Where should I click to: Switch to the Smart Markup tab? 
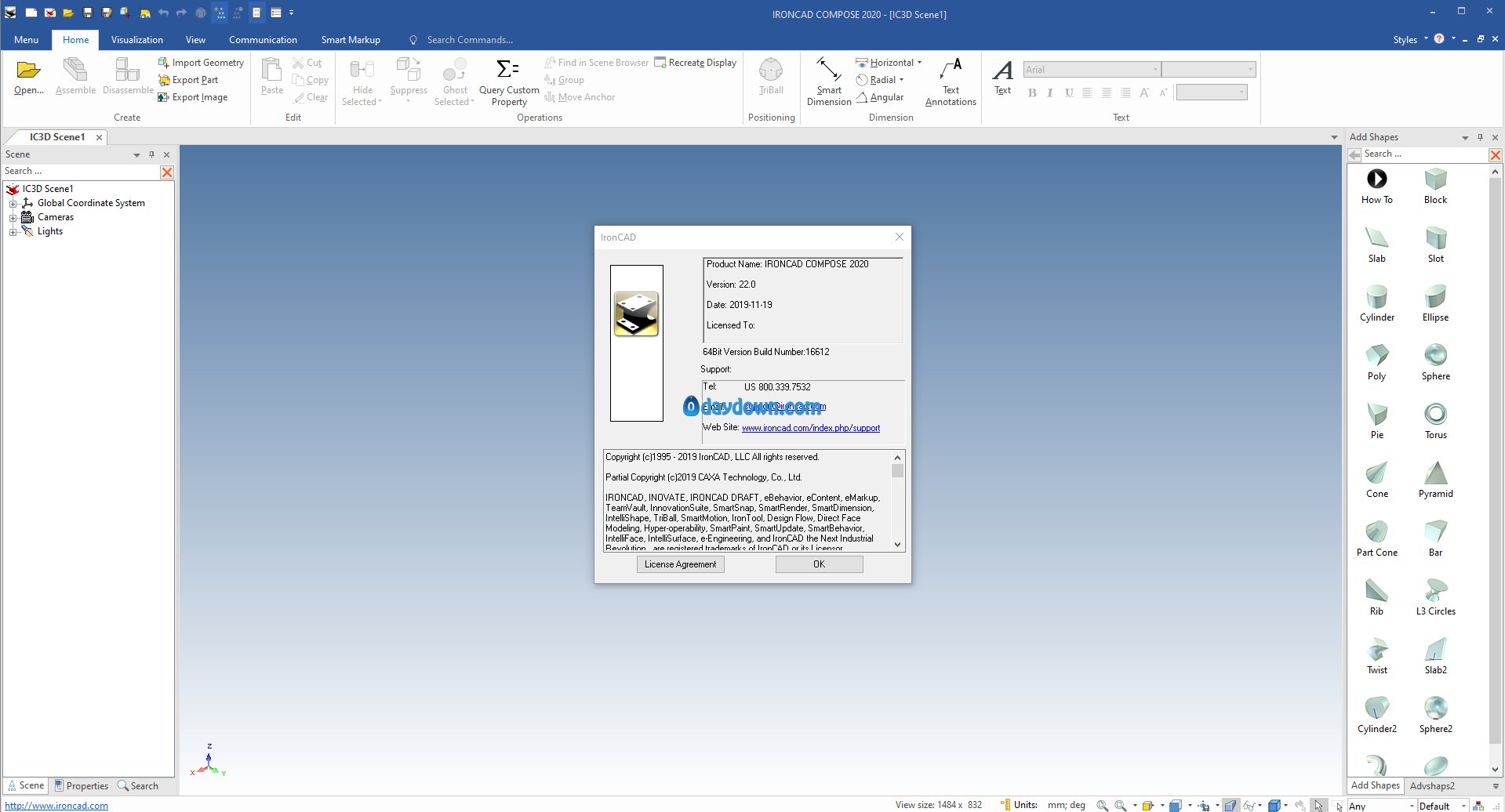click(351, 40)
